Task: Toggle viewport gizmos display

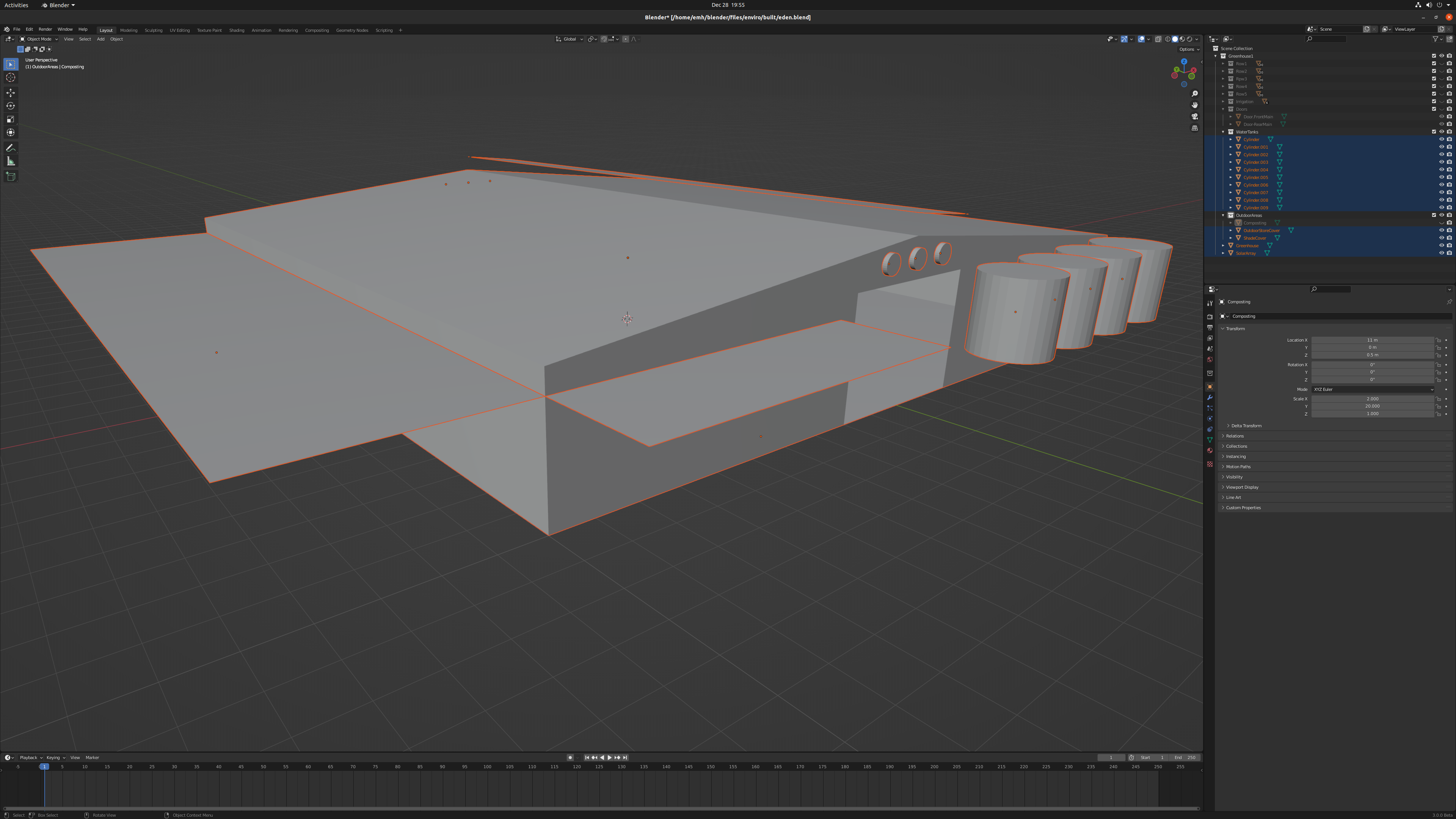Action: coord(1124,39)
